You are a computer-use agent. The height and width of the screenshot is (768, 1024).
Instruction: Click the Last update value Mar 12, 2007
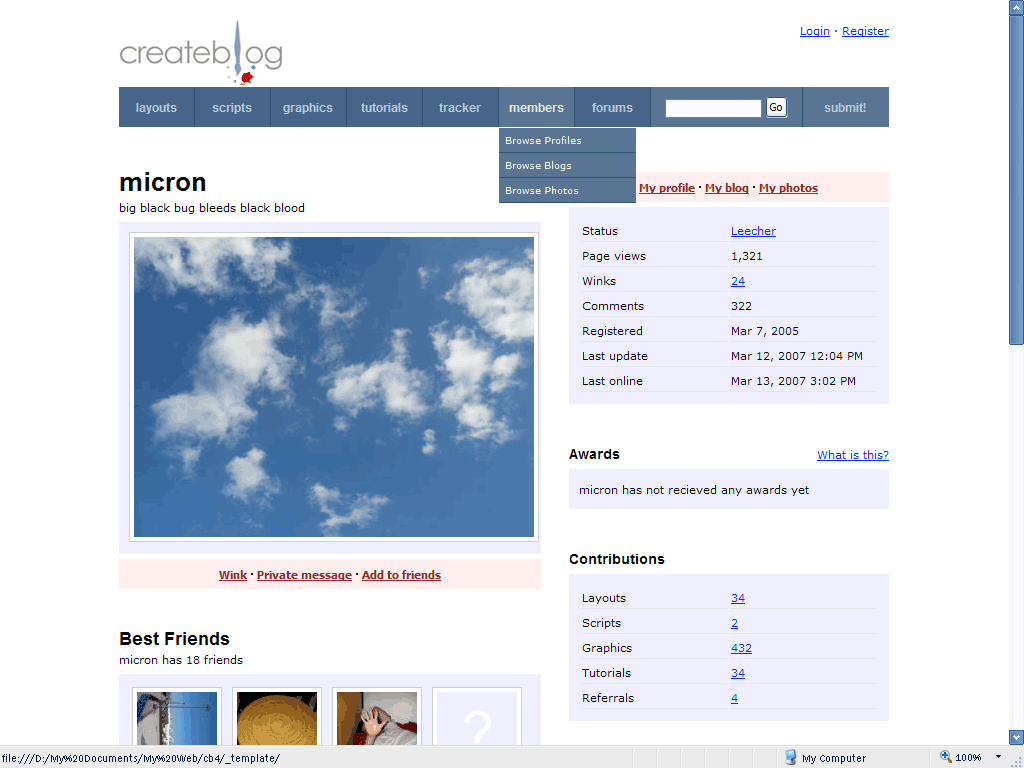pos(797,356)
